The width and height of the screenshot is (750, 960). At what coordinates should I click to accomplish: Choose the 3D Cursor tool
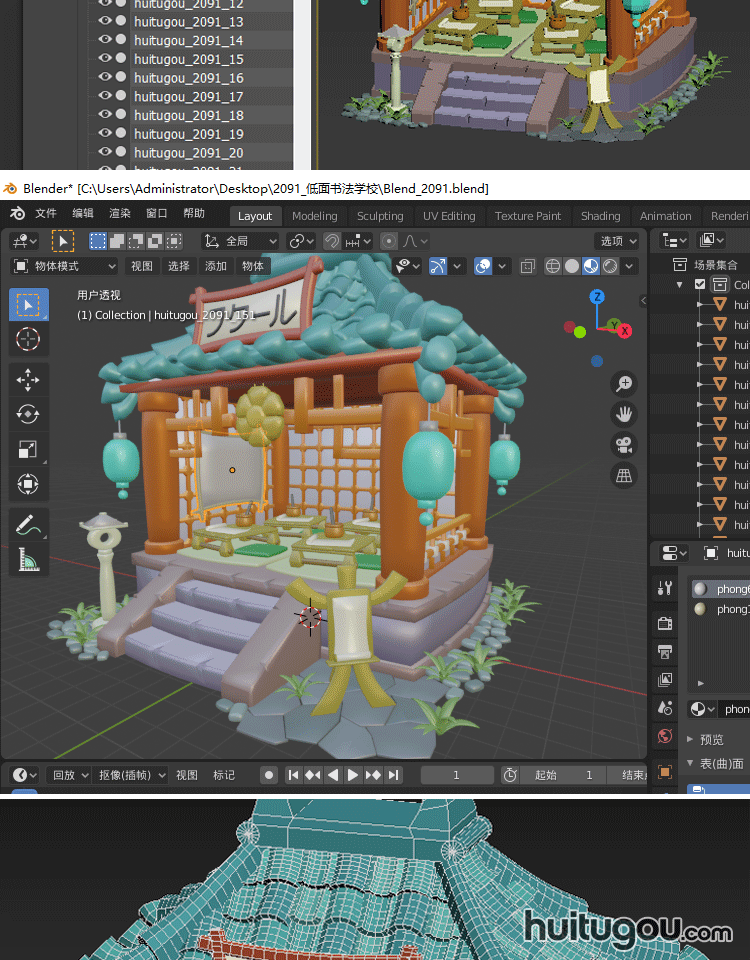[x=28, y=339]
